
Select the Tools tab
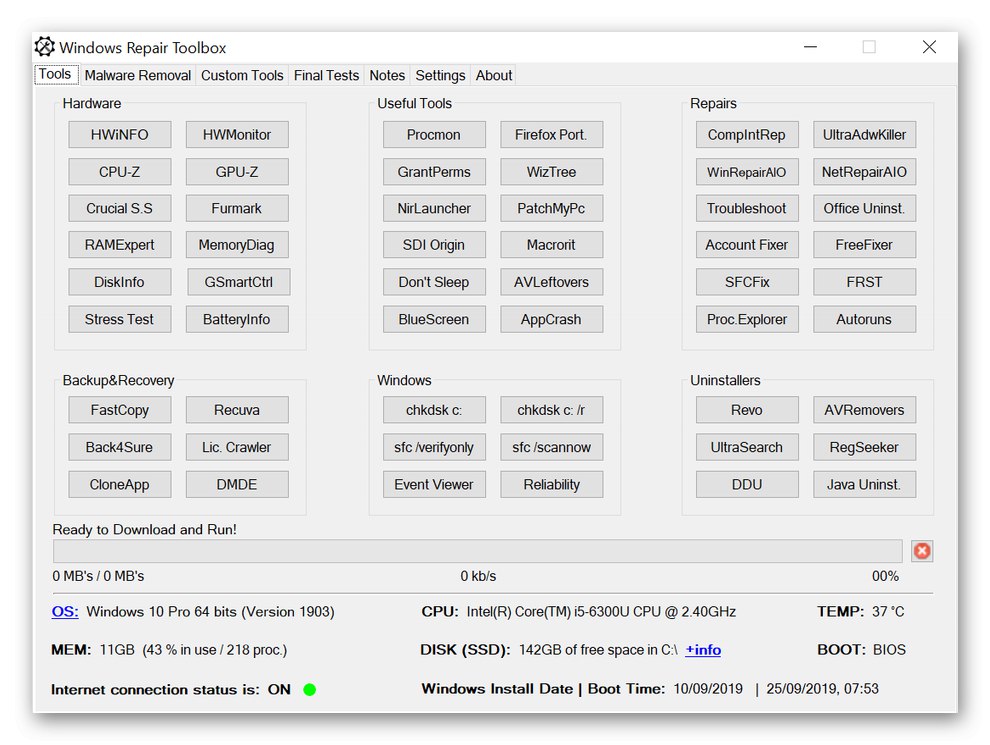tap(56, 74)
